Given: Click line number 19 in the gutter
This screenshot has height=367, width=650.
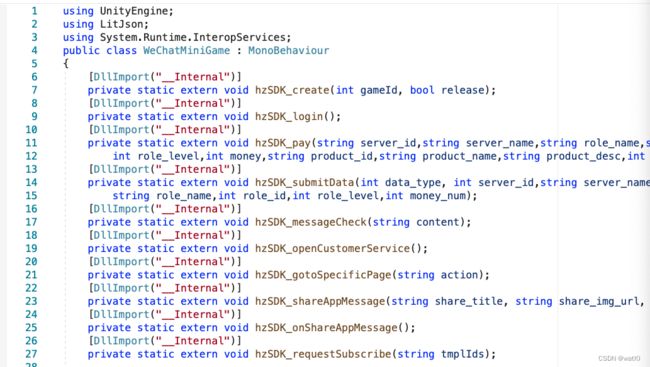Looking at the screenshot, I should (32, 249).
